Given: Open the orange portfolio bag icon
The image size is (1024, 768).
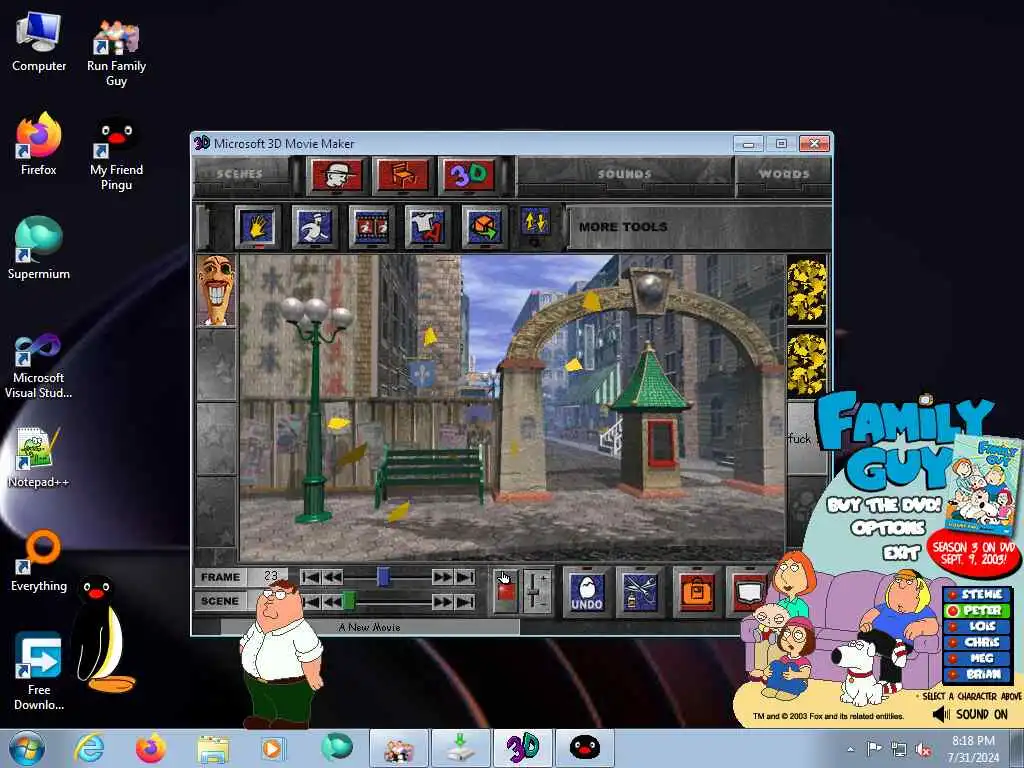Looking at the screenshot, I should (x=696, y=592).
